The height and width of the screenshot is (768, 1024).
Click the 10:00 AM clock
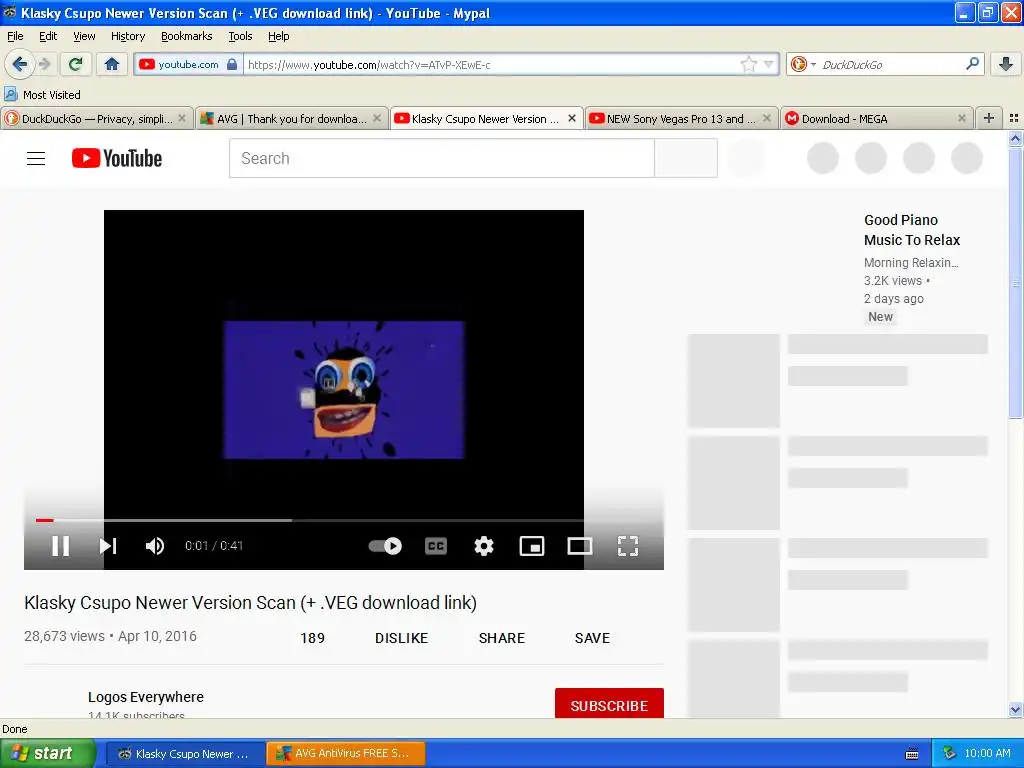(x=987, y=753)
